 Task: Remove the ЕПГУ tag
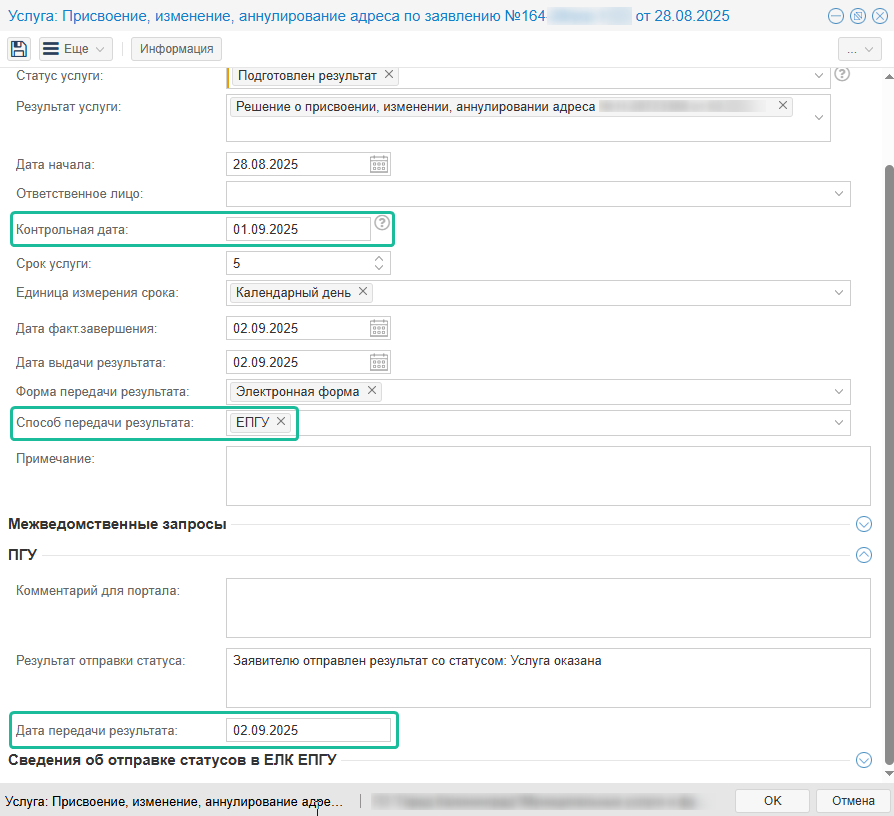[x=281, y=422]
